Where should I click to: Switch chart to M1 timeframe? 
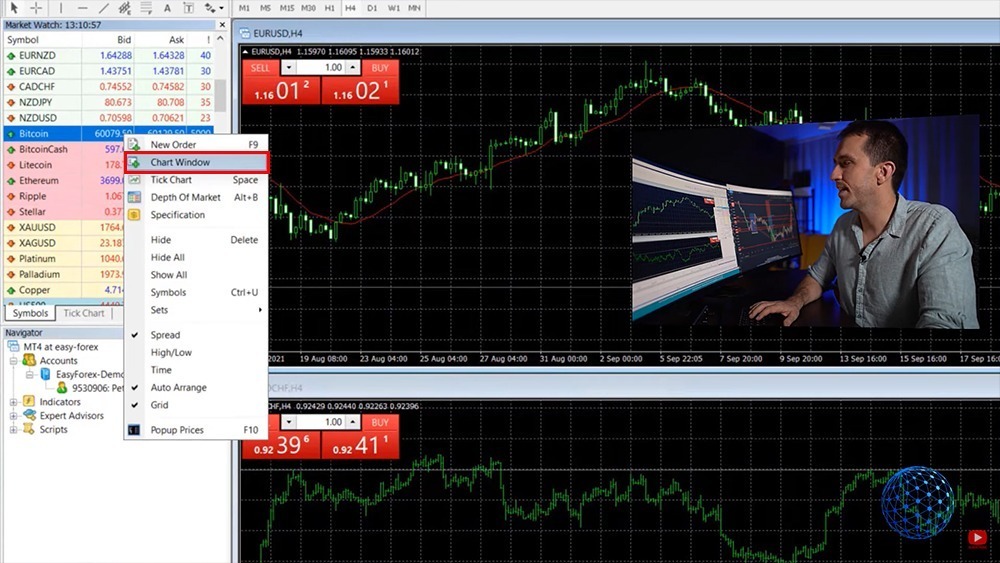click(x=244, y=8)
